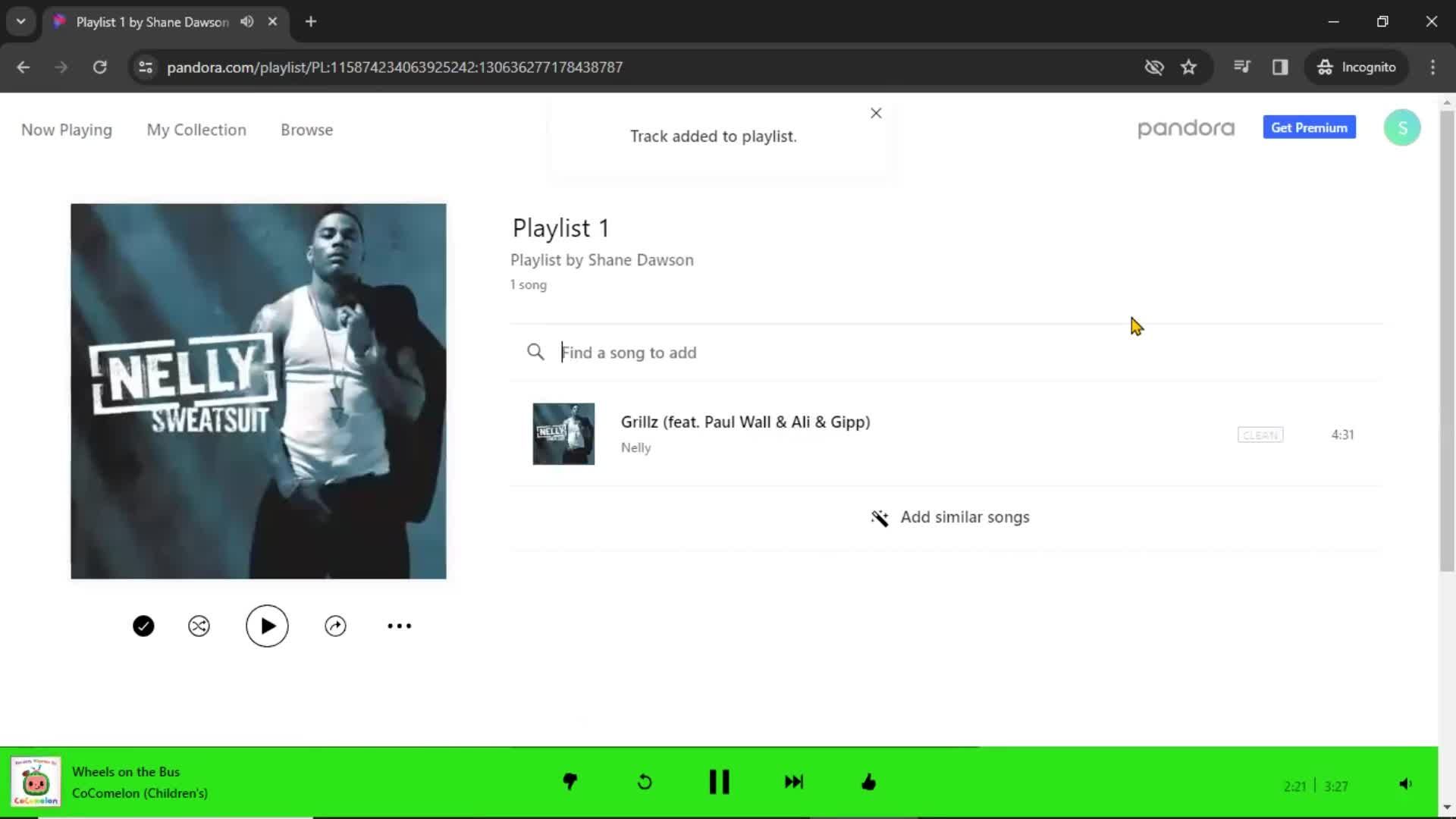The height and width of the screenshot is (819, 1456).
Task: Toggle the checkmark approval icon
Action: click(x=143, y=625)
